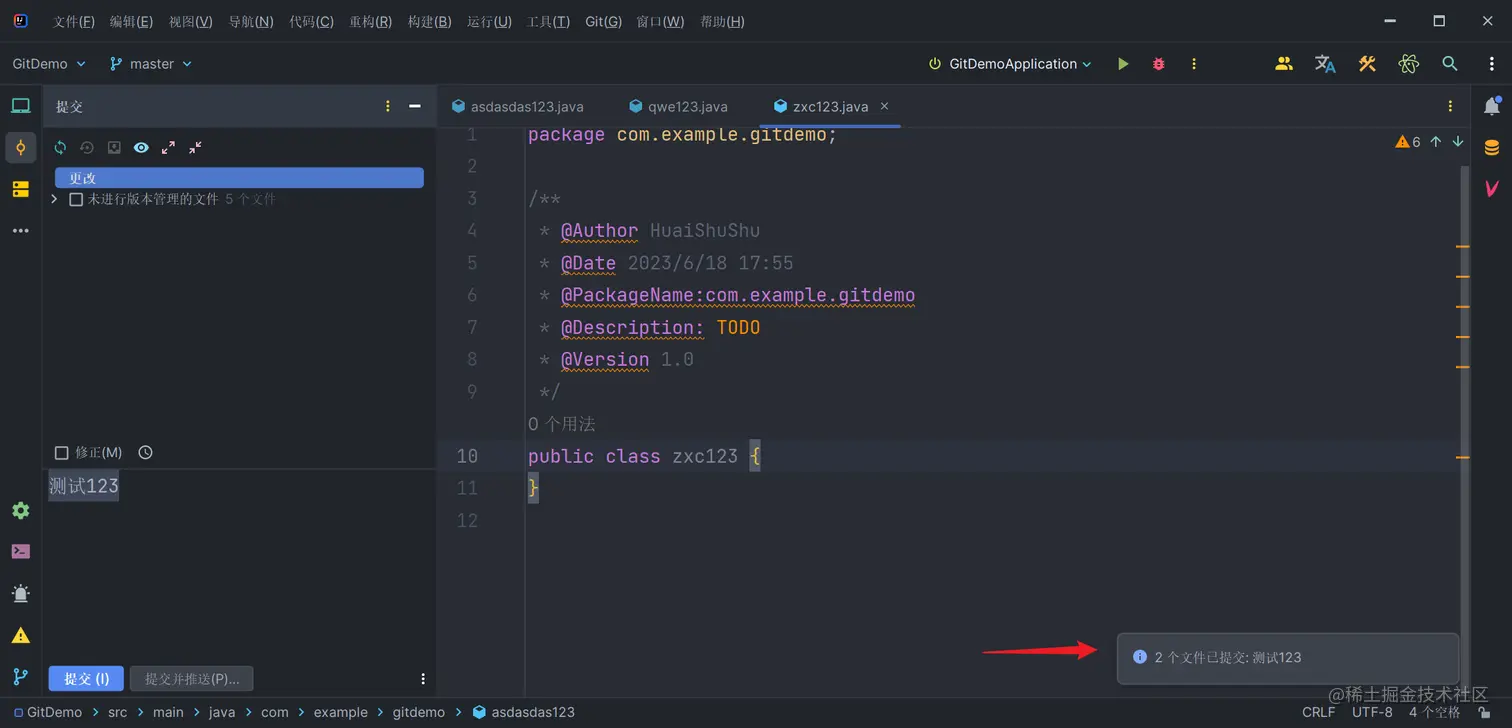Viewport: 1512px width, 728px height.
Task: Open the Terminal tool window
Action: (20, 552)
